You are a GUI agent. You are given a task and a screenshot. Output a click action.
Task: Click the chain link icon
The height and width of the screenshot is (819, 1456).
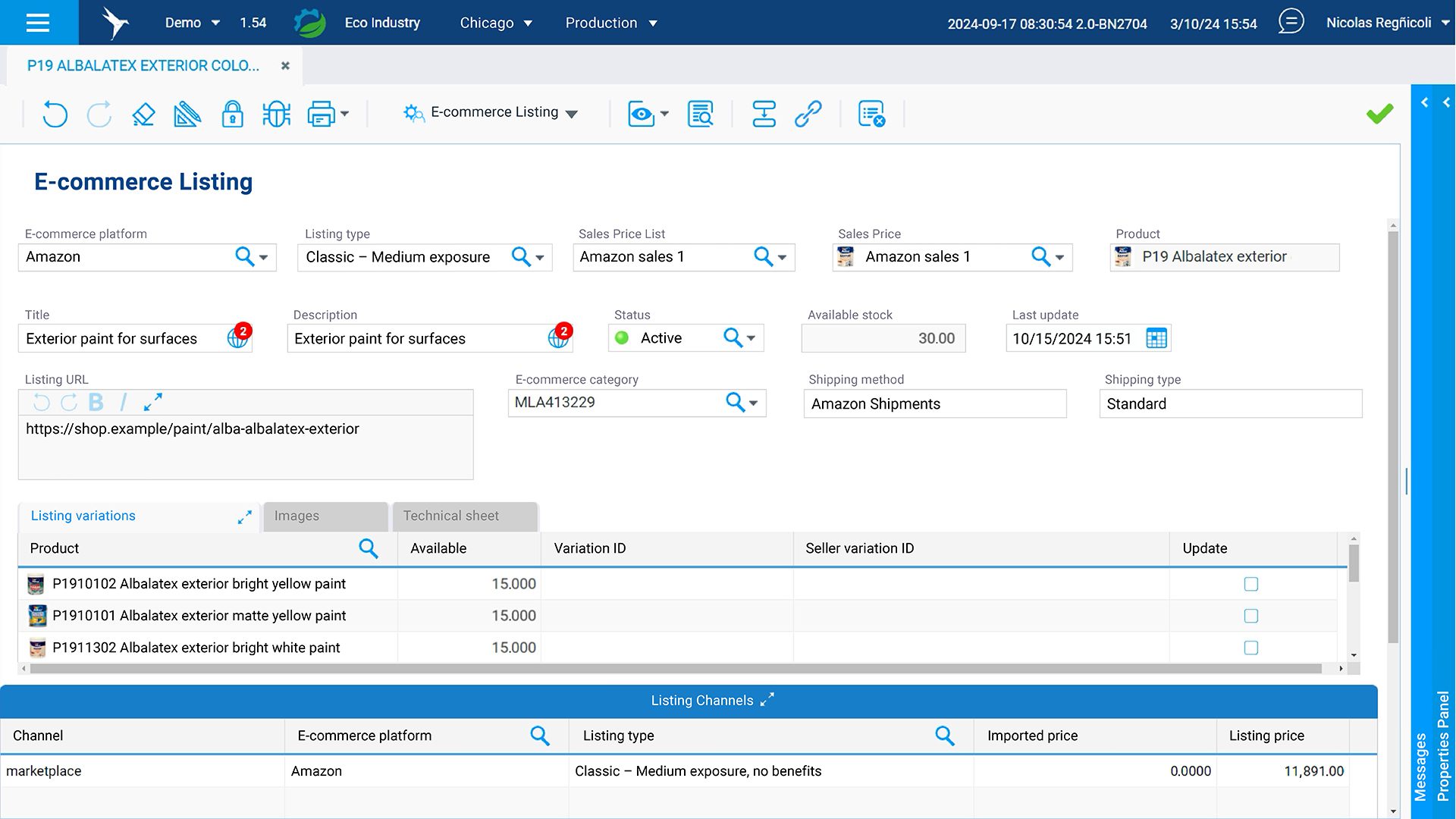[808, 115]
